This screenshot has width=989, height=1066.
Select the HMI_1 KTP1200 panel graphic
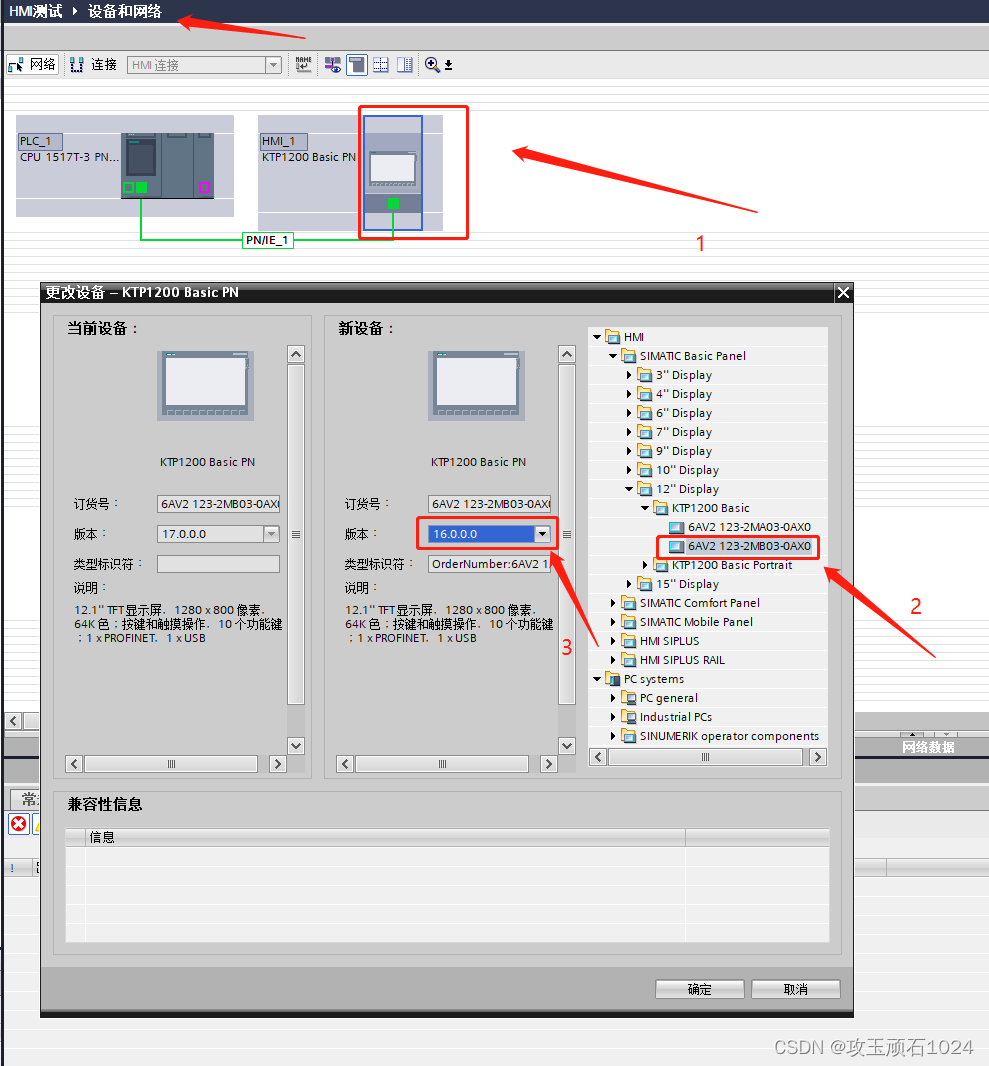(393, 173)
